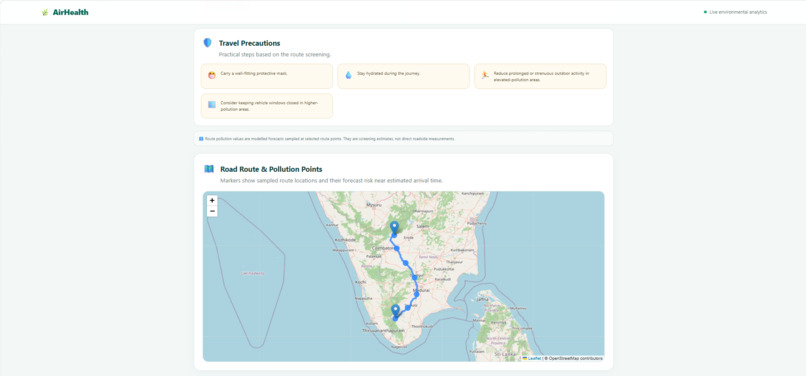Click the AirHealth leaf logo icon
The image size is (806, 376).
[x=45, y=12]
